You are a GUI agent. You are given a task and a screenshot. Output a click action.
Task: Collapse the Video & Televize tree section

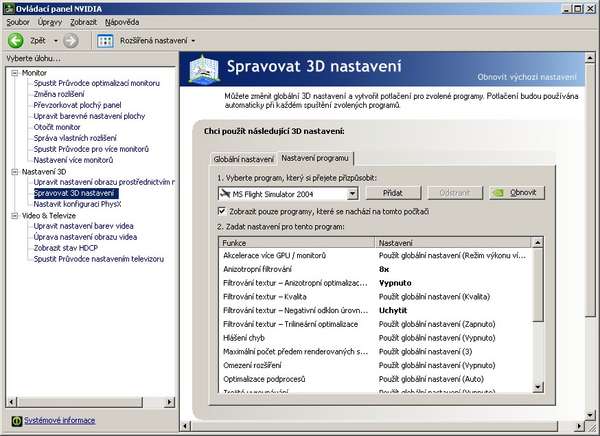(x=14, y=215)
